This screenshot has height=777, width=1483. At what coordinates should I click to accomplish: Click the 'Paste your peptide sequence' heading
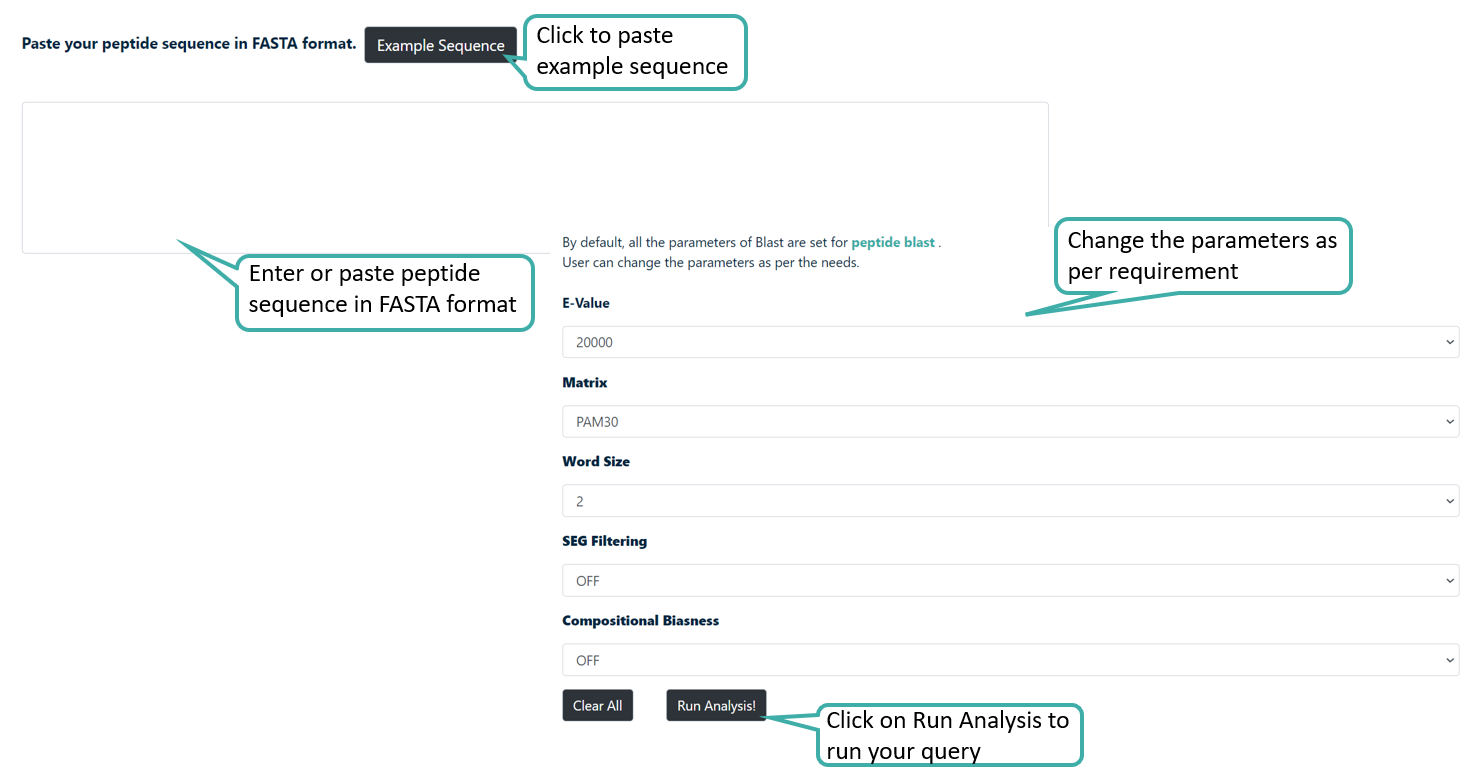coord(189,44)
